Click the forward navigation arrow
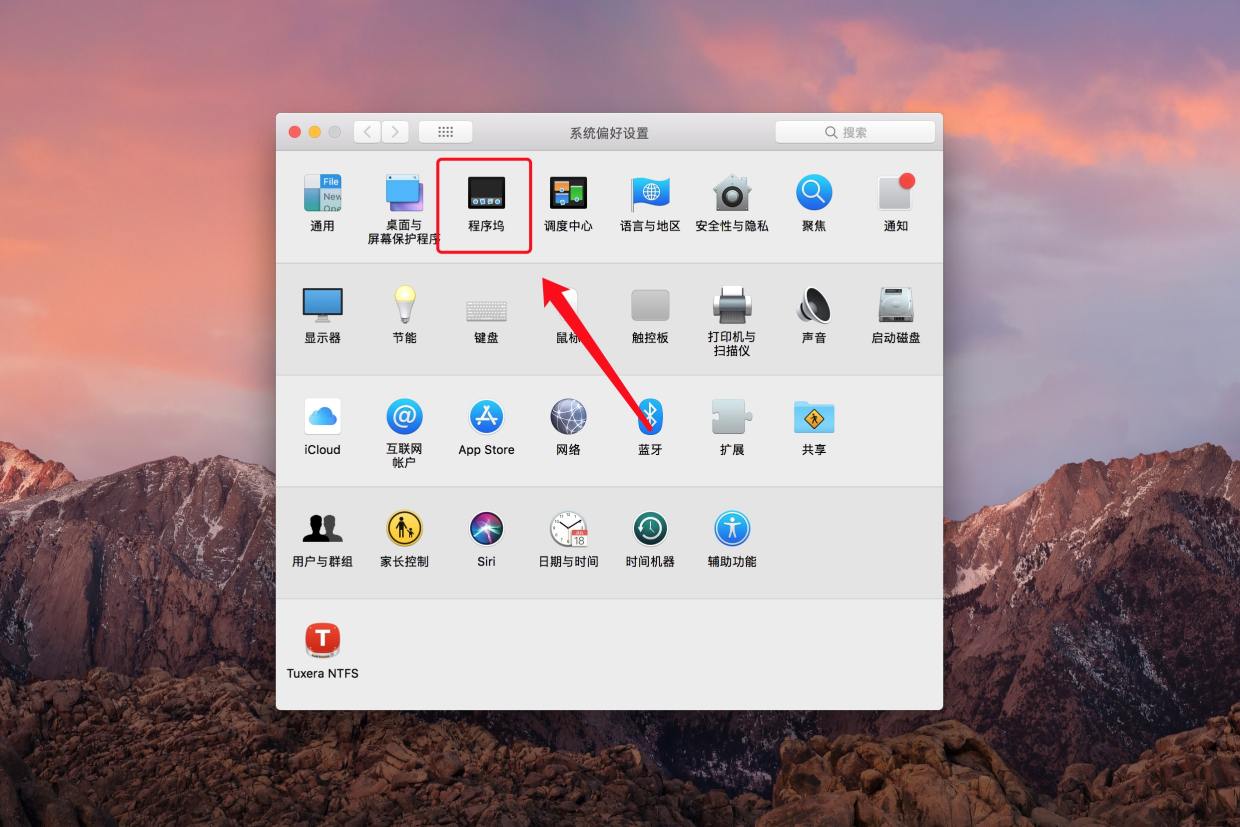 [395, 132]
